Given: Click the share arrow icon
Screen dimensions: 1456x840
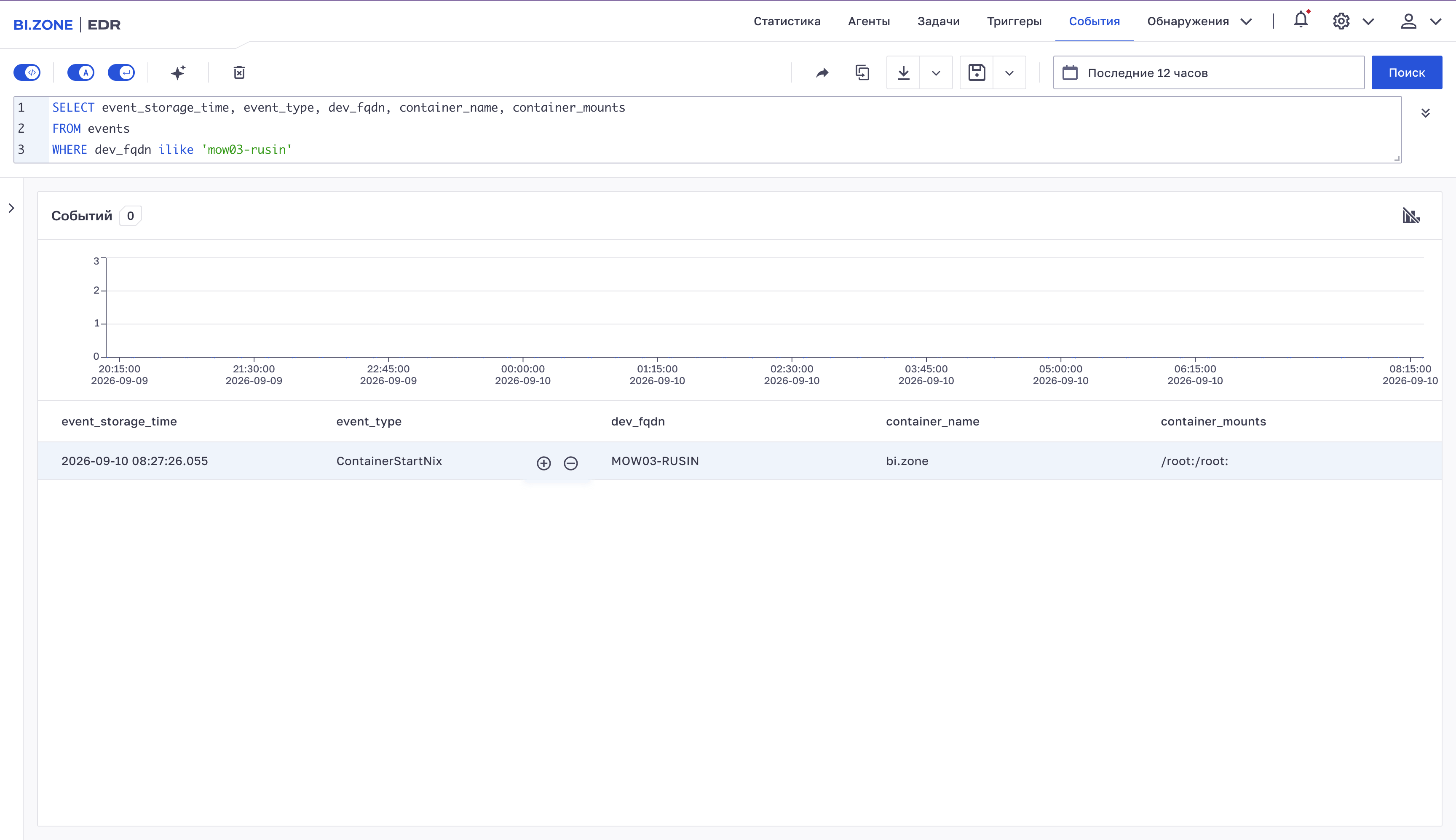Looking at the screenshot, I should point(823,73).
